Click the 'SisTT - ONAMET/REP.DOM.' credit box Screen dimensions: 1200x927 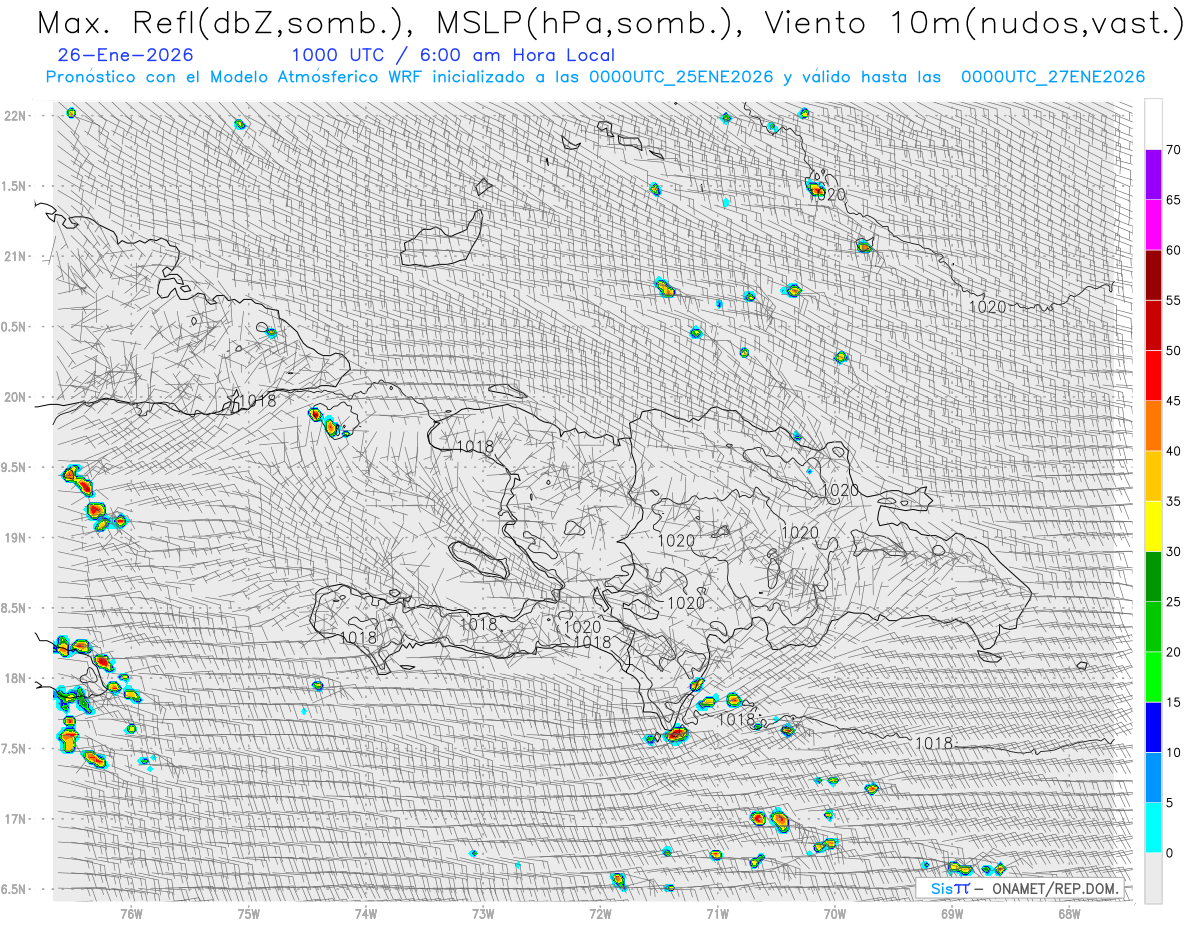pyautogui.click(x=1019, y=888)
